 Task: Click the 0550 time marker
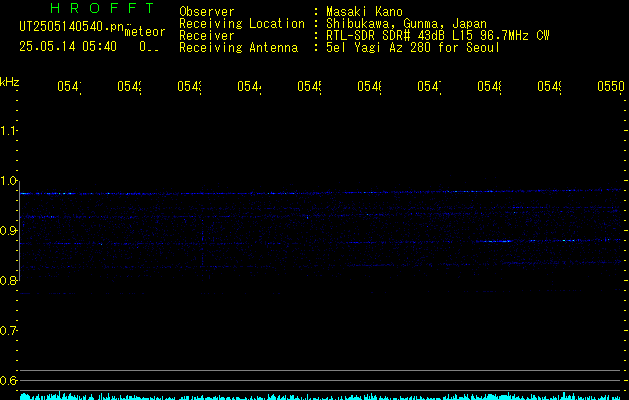coord(611,87)
